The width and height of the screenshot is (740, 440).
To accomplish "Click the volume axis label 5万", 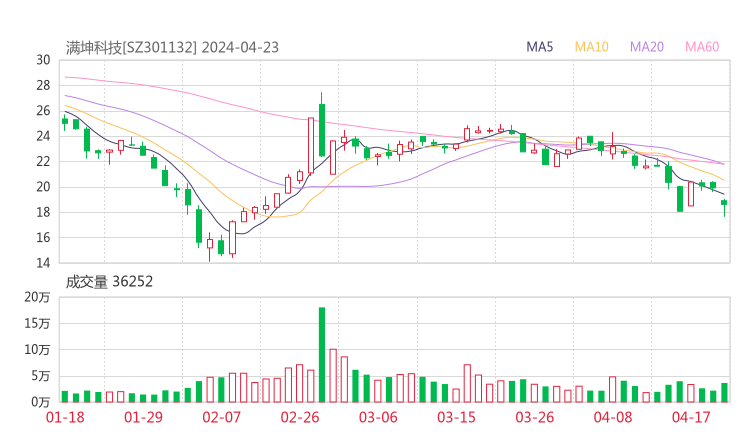I will tap(41, 376).
